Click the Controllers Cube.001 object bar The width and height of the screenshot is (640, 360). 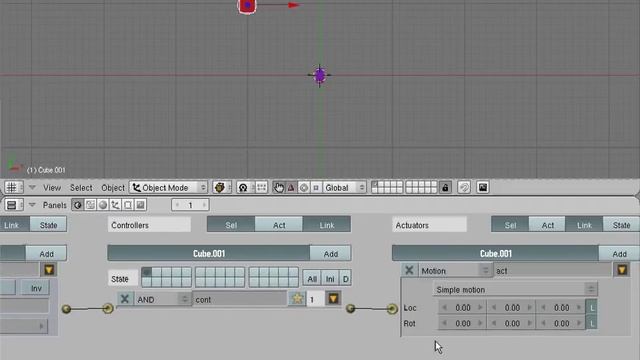pyautogui.click(x=209, y=253)
